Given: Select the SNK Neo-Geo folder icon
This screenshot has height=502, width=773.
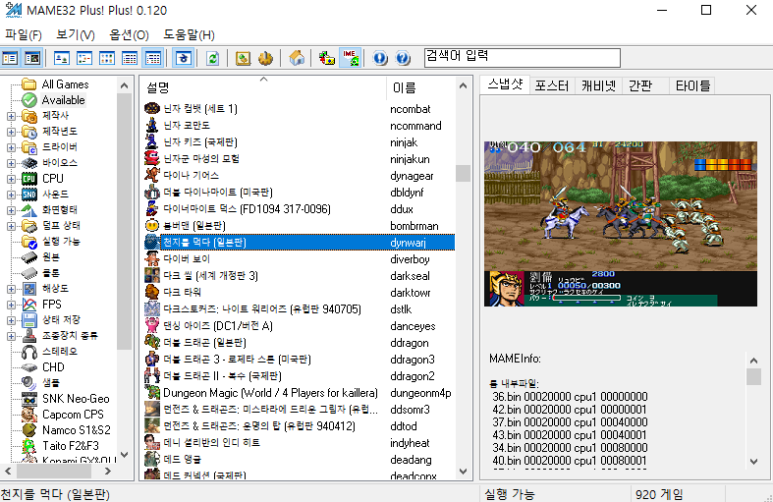Looking at the screenshot, I should pyautogui.click(x=29, y=398).
